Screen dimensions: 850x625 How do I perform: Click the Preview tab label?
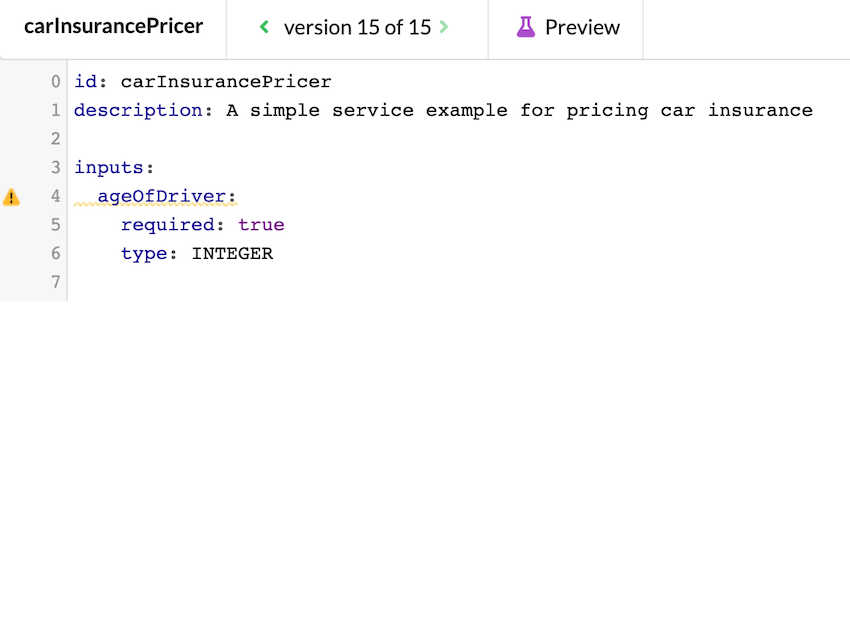tap(582, 28)
